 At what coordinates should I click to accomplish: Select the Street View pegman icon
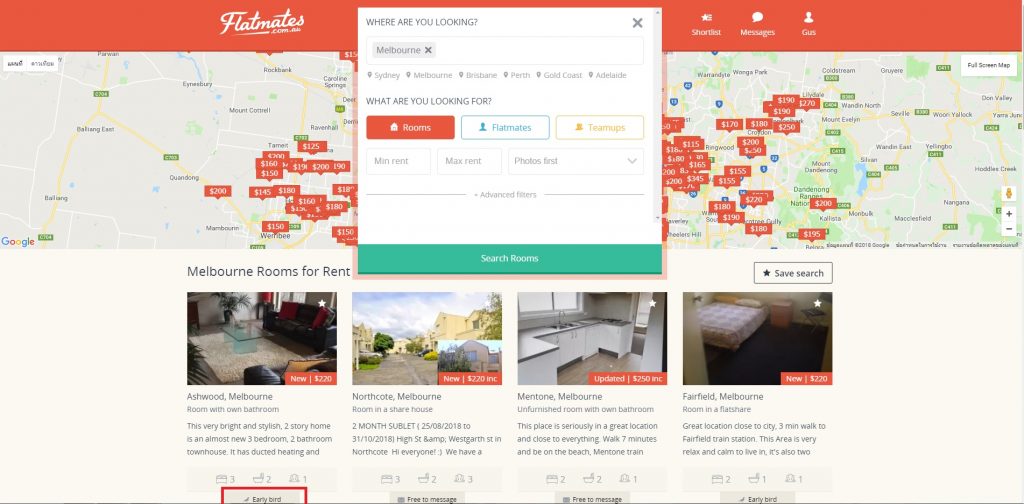[x=1009, y=193]
